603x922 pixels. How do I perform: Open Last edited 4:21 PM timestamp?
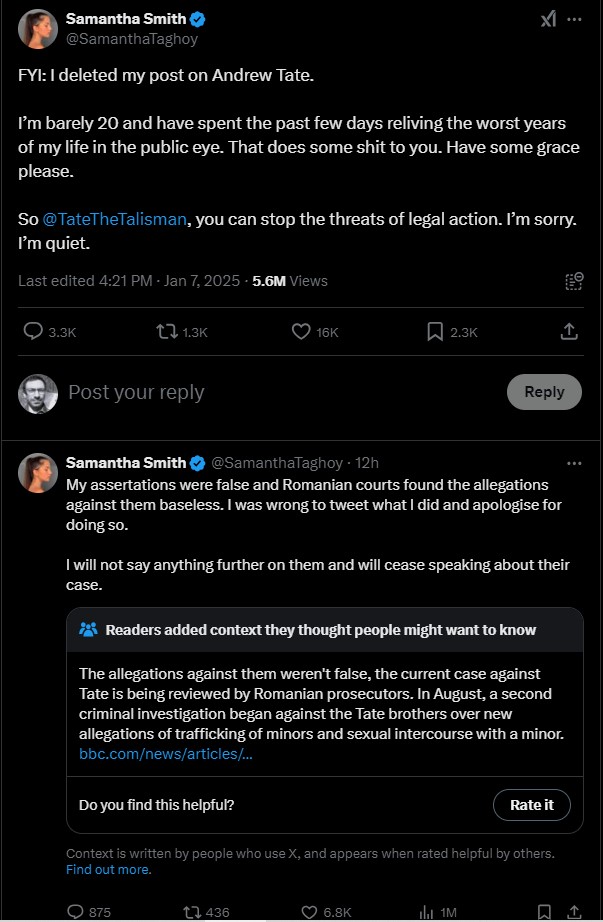click(x=85, y=281)
